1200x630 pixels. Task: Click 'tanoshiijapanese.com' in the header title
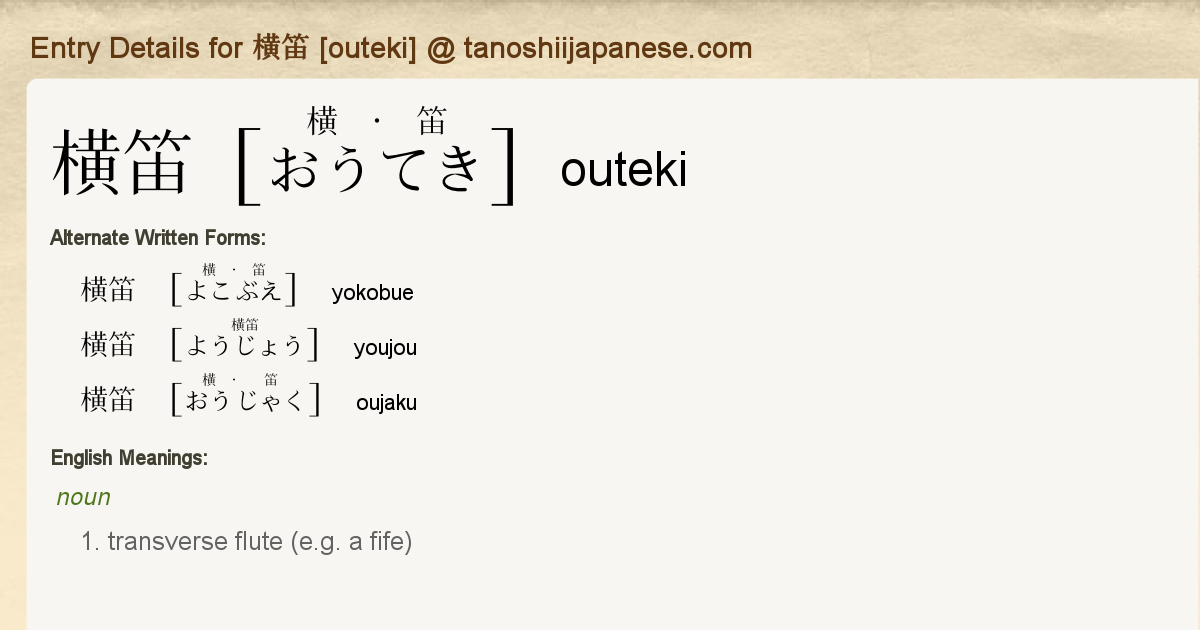[x=607, y=48]
